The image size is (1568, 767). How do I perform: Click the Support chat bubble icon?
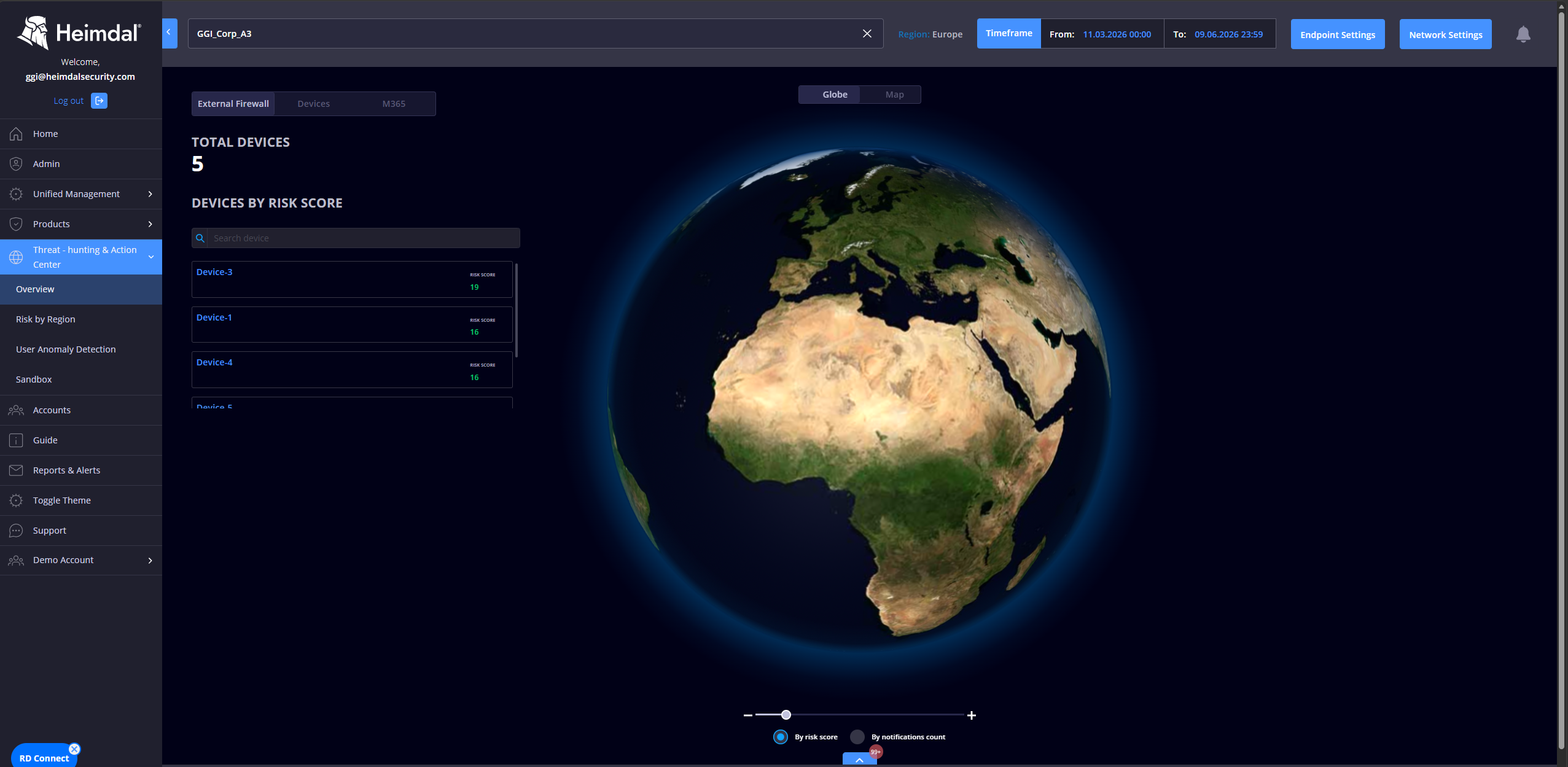point(16,531)
